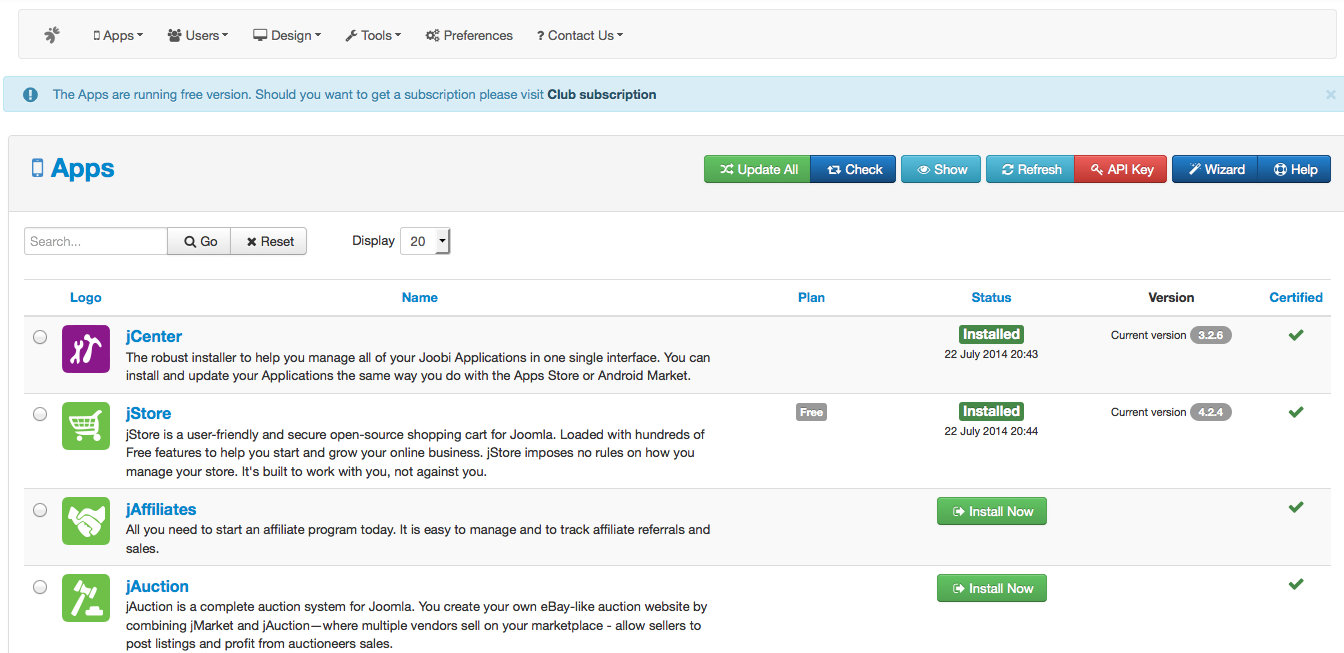Reset the search filter
The width and height of the screenshot is (1344, 653).
click(x=269, y=241)
